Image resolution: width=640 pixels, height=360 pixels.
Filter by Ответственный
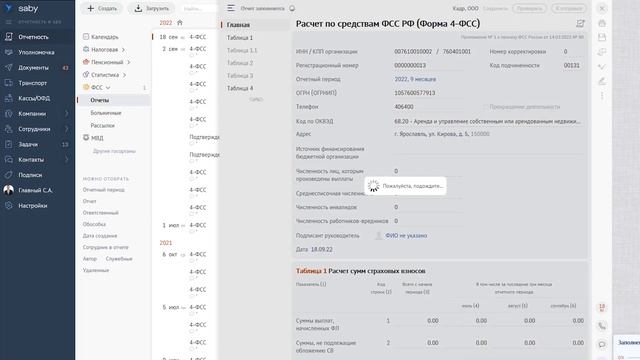100,213
